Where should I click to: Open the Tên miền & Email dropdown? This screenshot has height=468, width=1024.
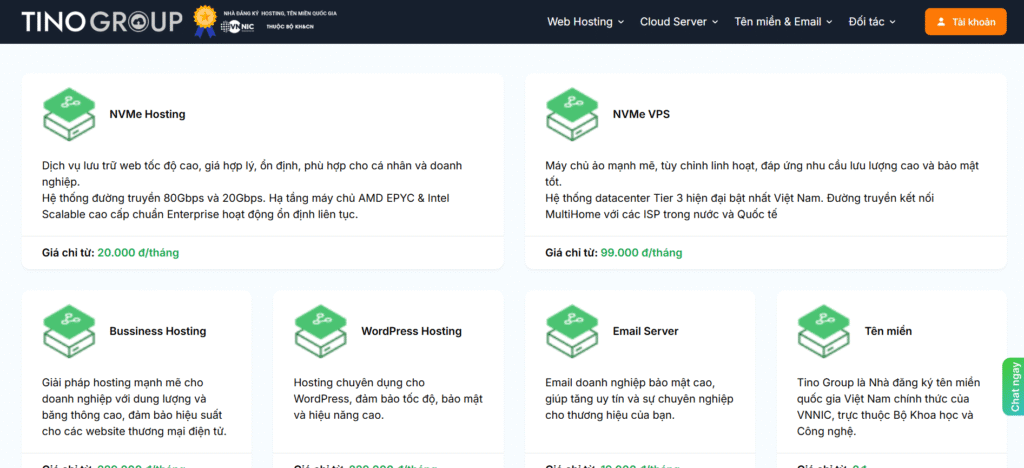tap(783, 21)
